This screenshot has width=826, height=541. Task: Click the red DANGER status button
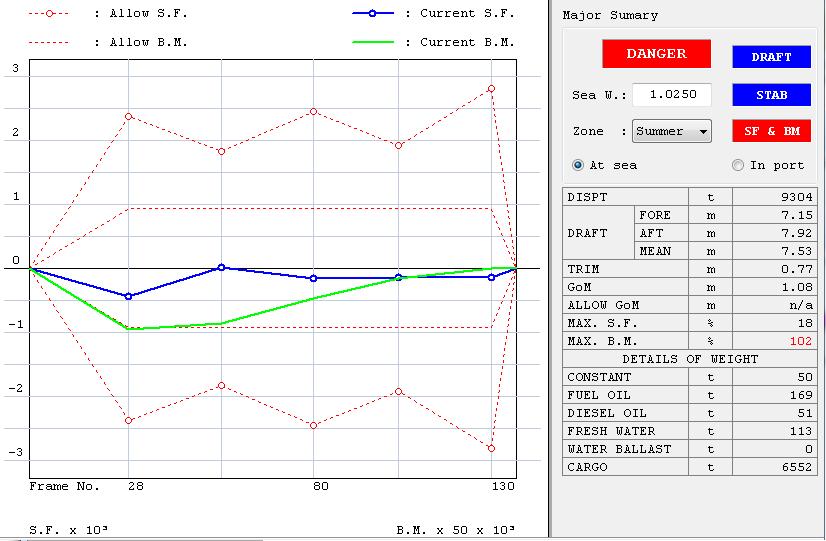[656, 54]
